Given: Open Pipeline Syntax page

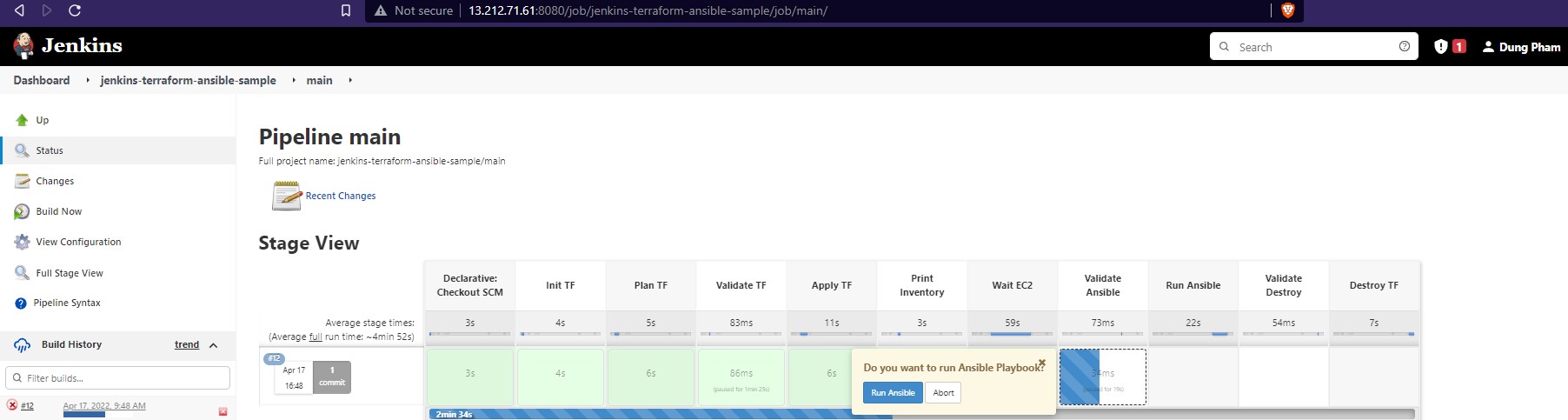Looking at the screenshot, I should 67,303.
